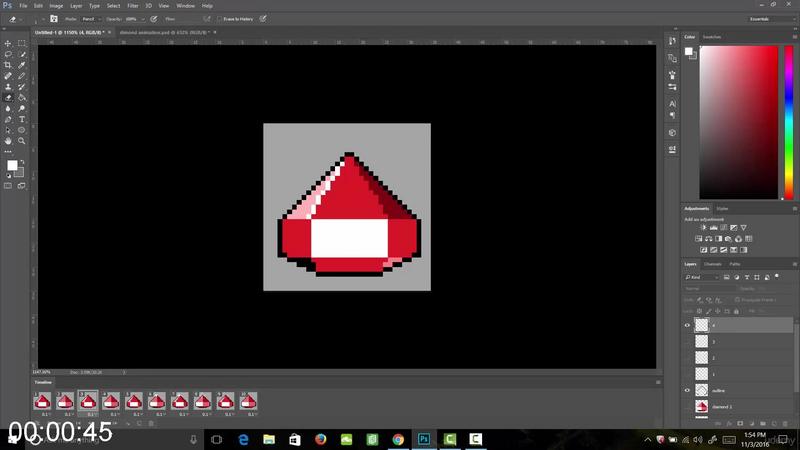The width and height of the screenshot is (800, 450).
Task: Select the Horizontal Type tool
Action: click(x=21, y=119)
